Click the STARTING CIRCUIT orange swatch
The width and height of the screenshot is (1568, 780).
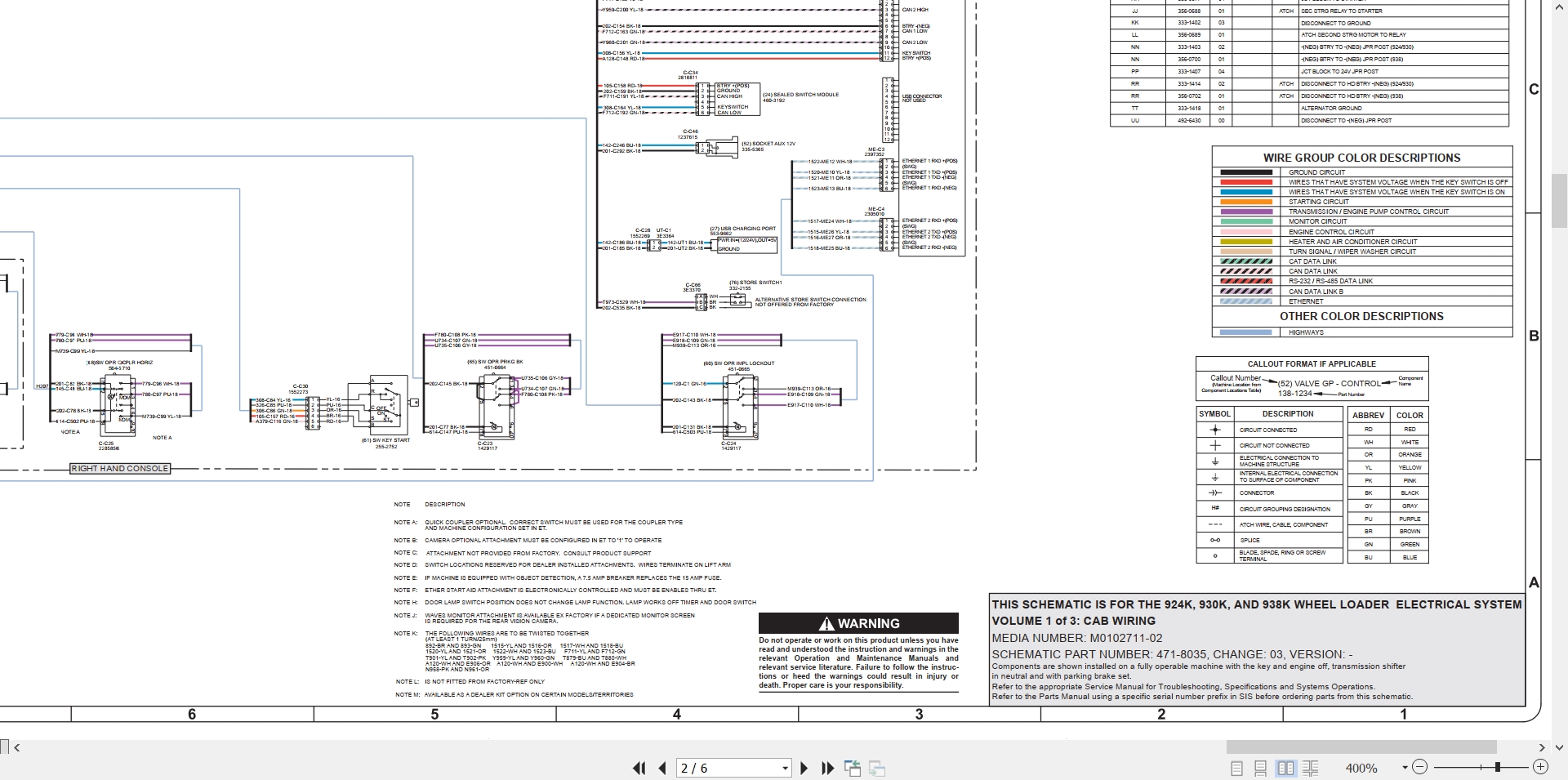1245,202
